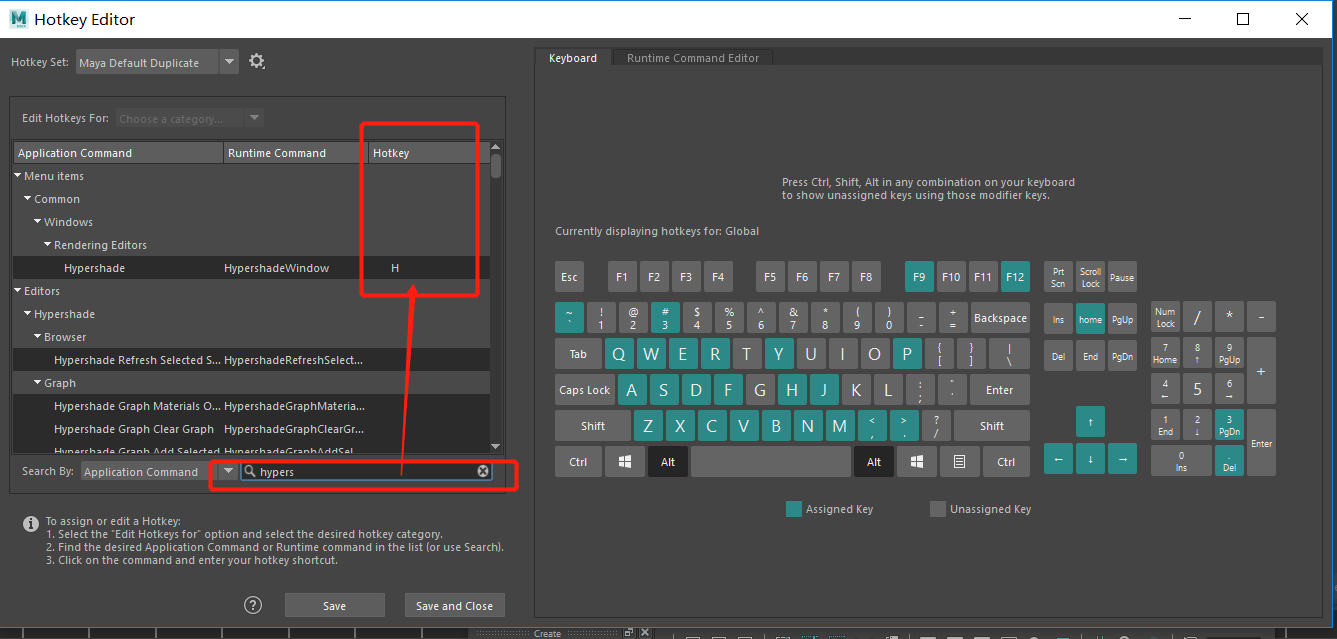Click the left Shift key

pos(593,426)
